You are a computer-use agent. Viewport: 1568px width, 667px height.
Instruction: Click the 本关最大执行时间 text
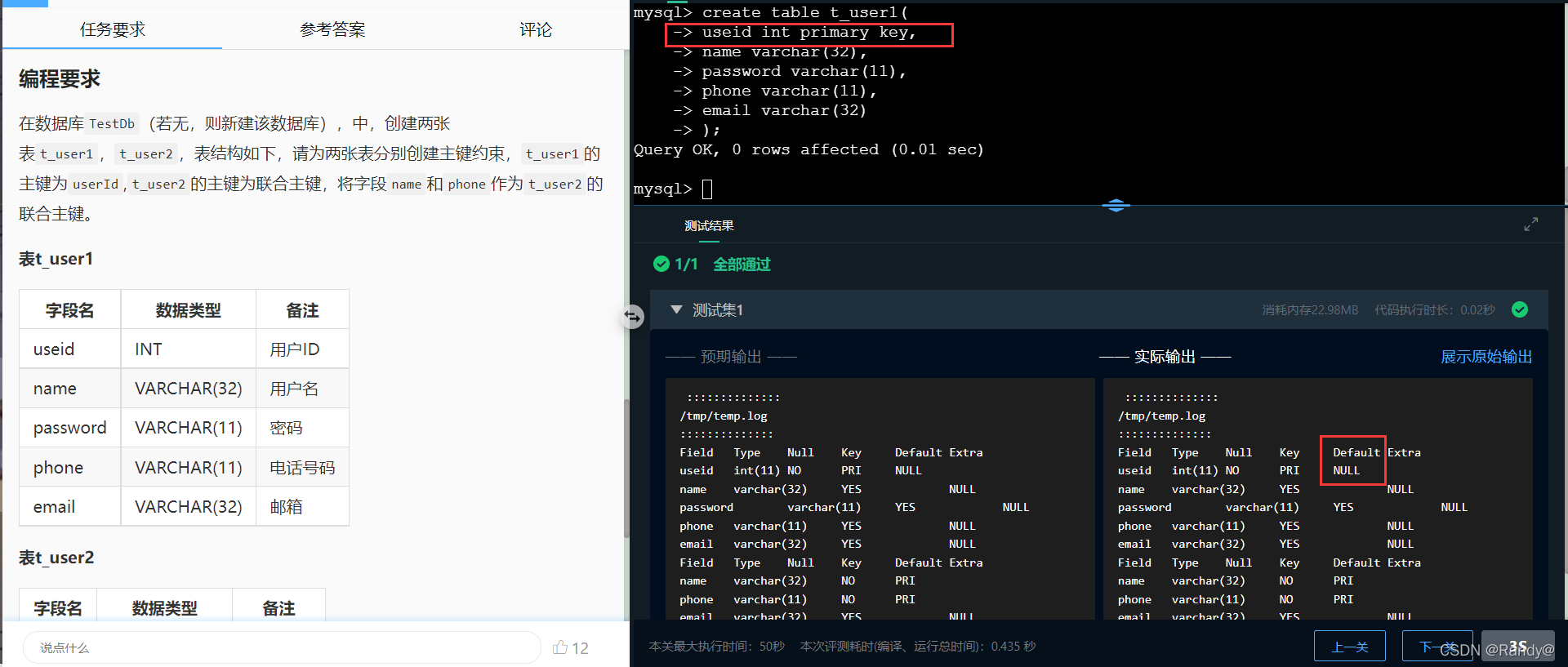(x=717, y=647)
